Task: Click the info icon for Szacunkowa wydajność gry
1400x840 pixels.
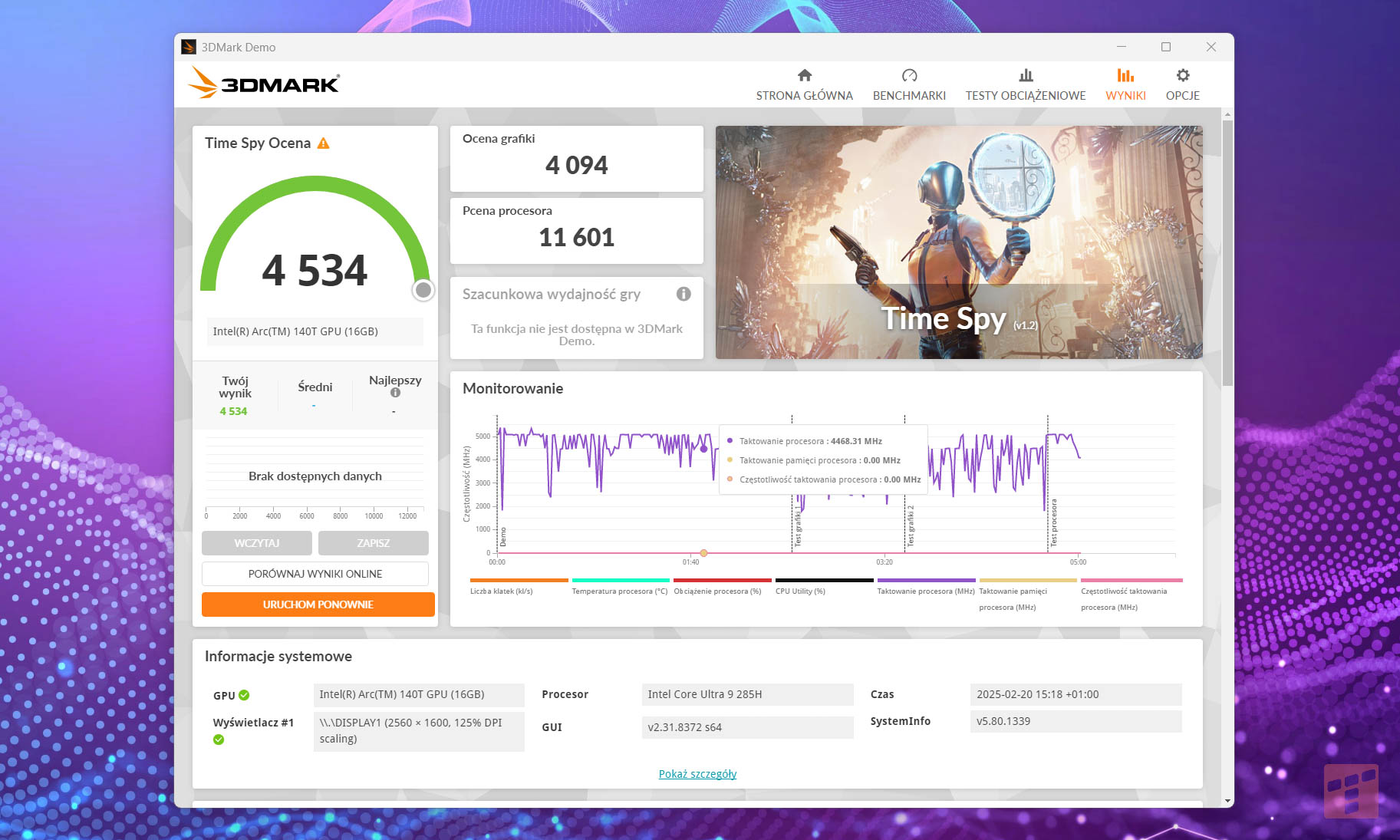Action: tap(684, 294)
